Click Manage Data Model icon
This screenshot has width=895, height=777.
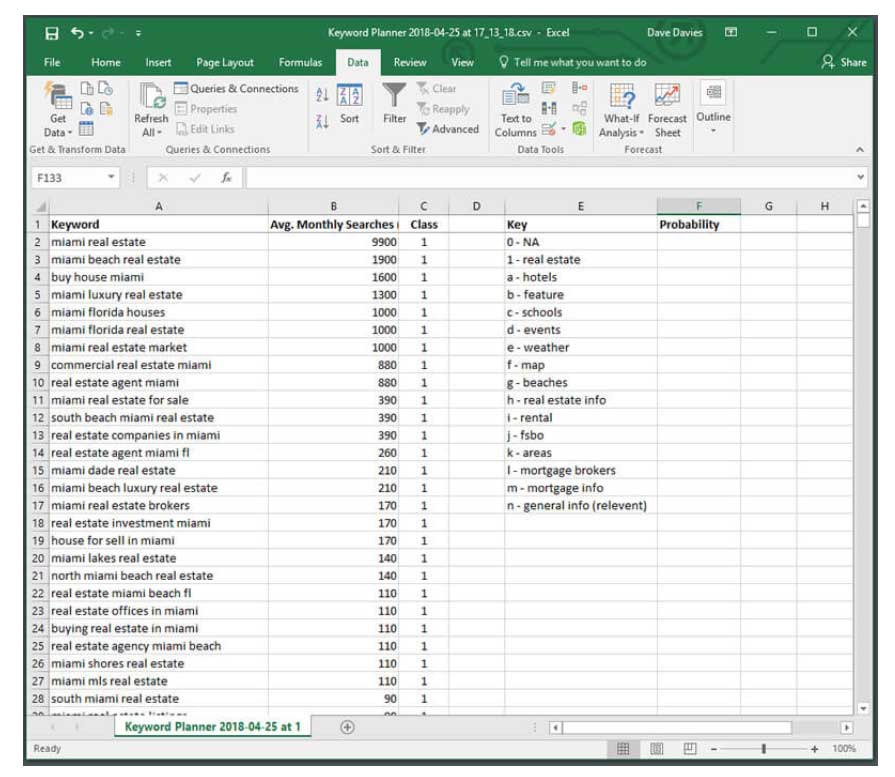tap(579, 129)
